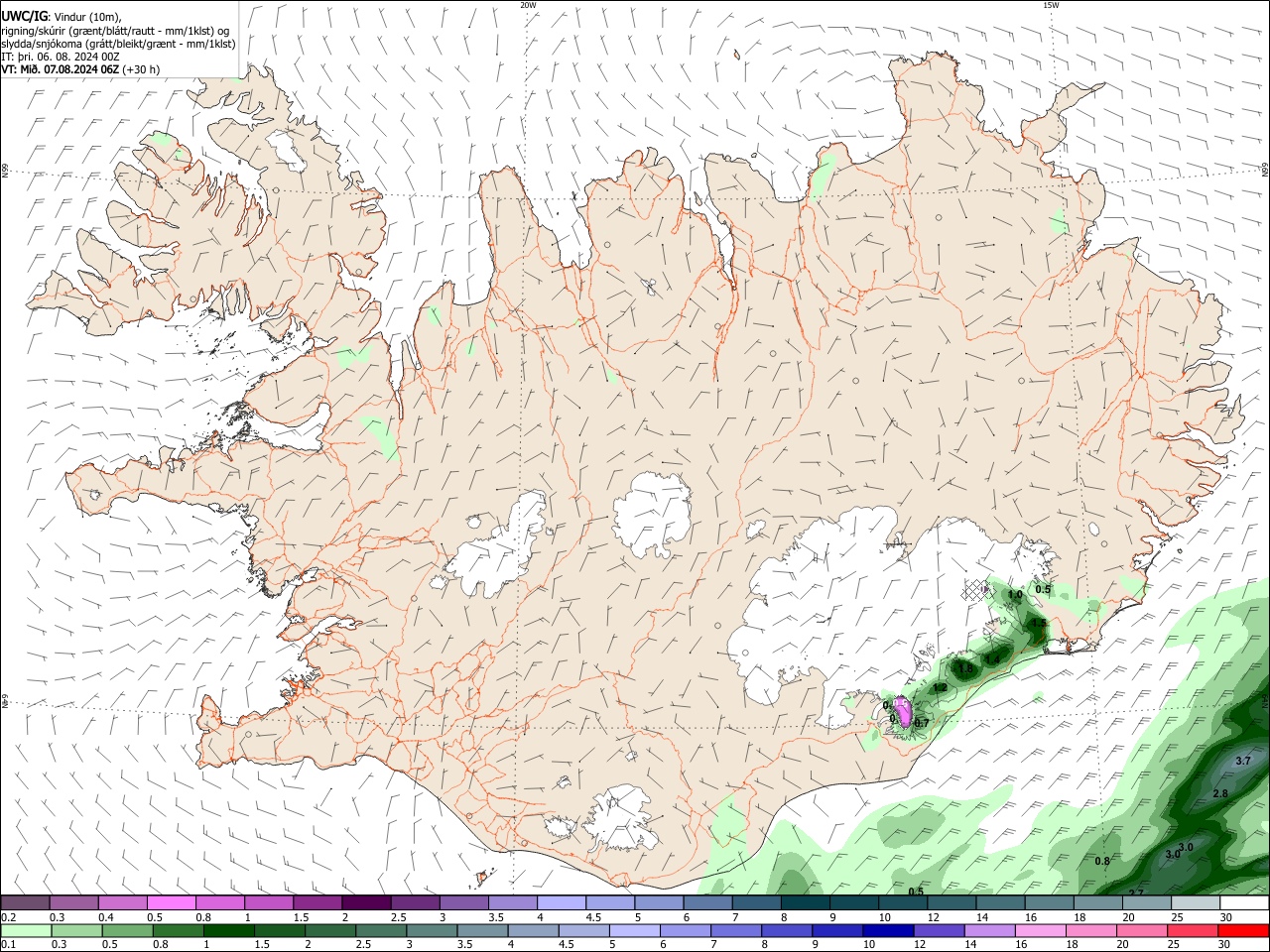
Task: Select the pale lavender 4 mm snow legend swatch
Action: pos(561,903)
